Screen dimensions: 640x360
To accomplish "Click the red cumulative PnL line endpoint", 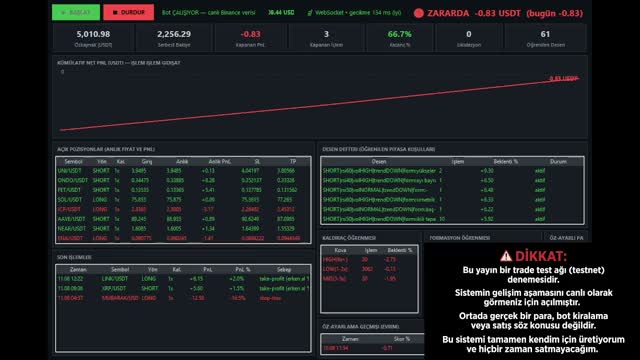I will tap(578, 78).
